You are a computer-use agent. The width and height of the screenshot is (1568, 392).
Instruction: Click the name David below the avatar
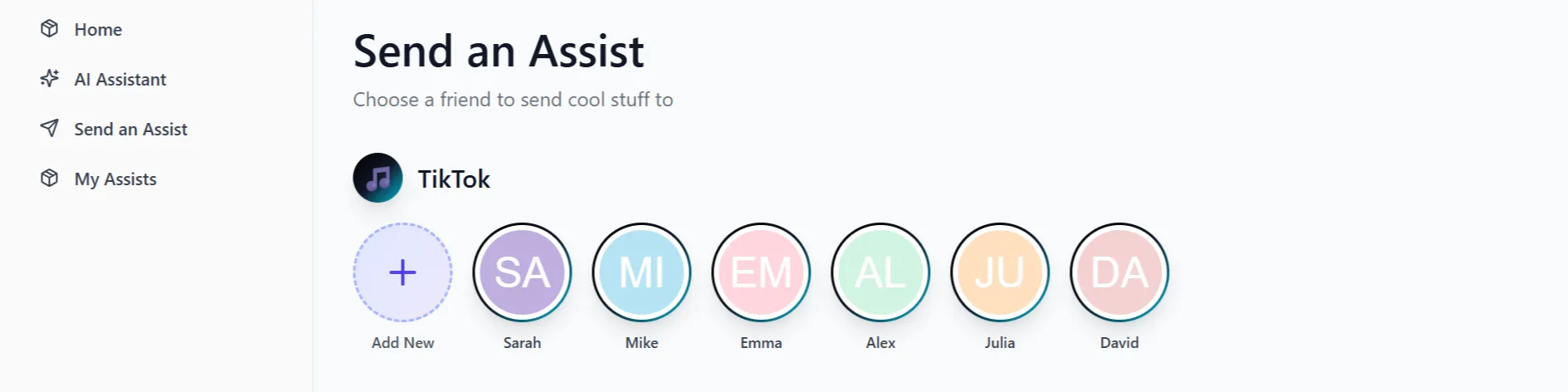(x=1119, y=343)
